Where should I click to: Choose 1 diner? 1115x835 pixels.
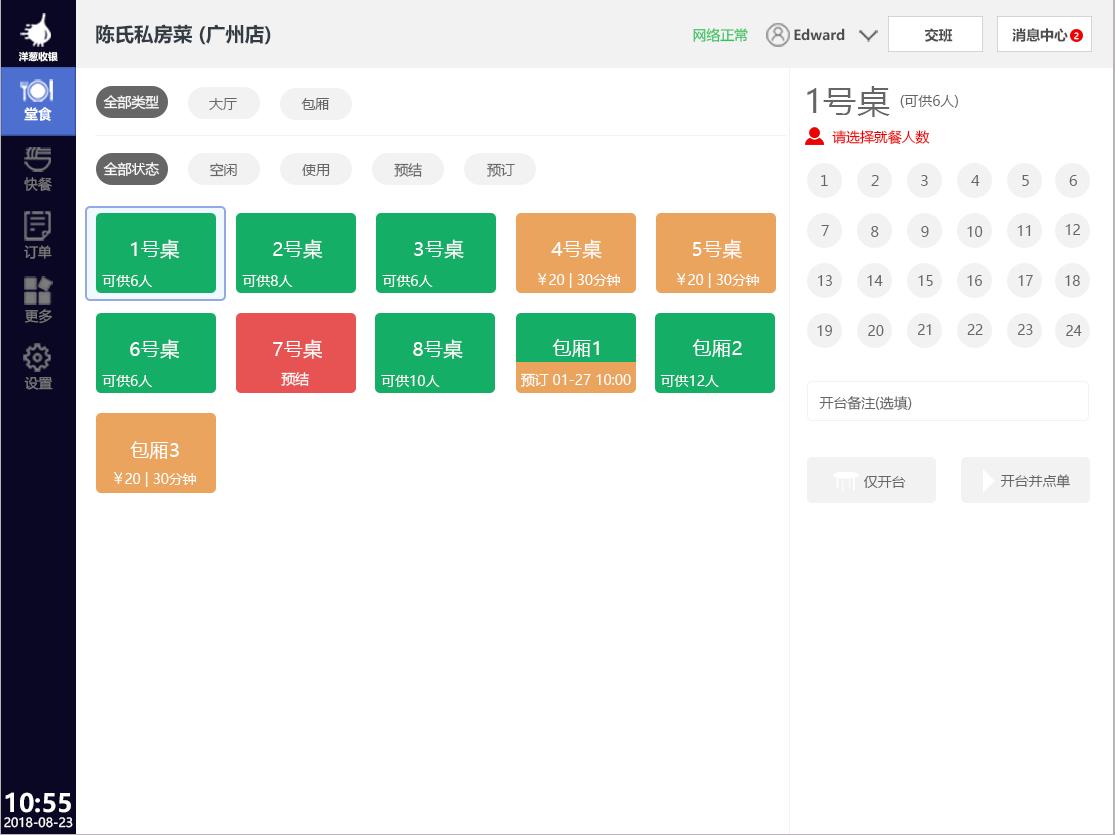[x=824, y=181]
